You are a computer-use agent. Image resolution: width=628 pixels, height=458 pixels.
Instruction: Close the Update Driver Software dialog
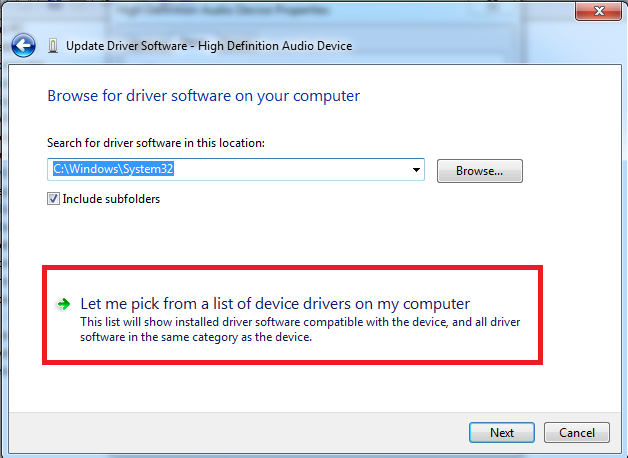click(x=598, y=11)
